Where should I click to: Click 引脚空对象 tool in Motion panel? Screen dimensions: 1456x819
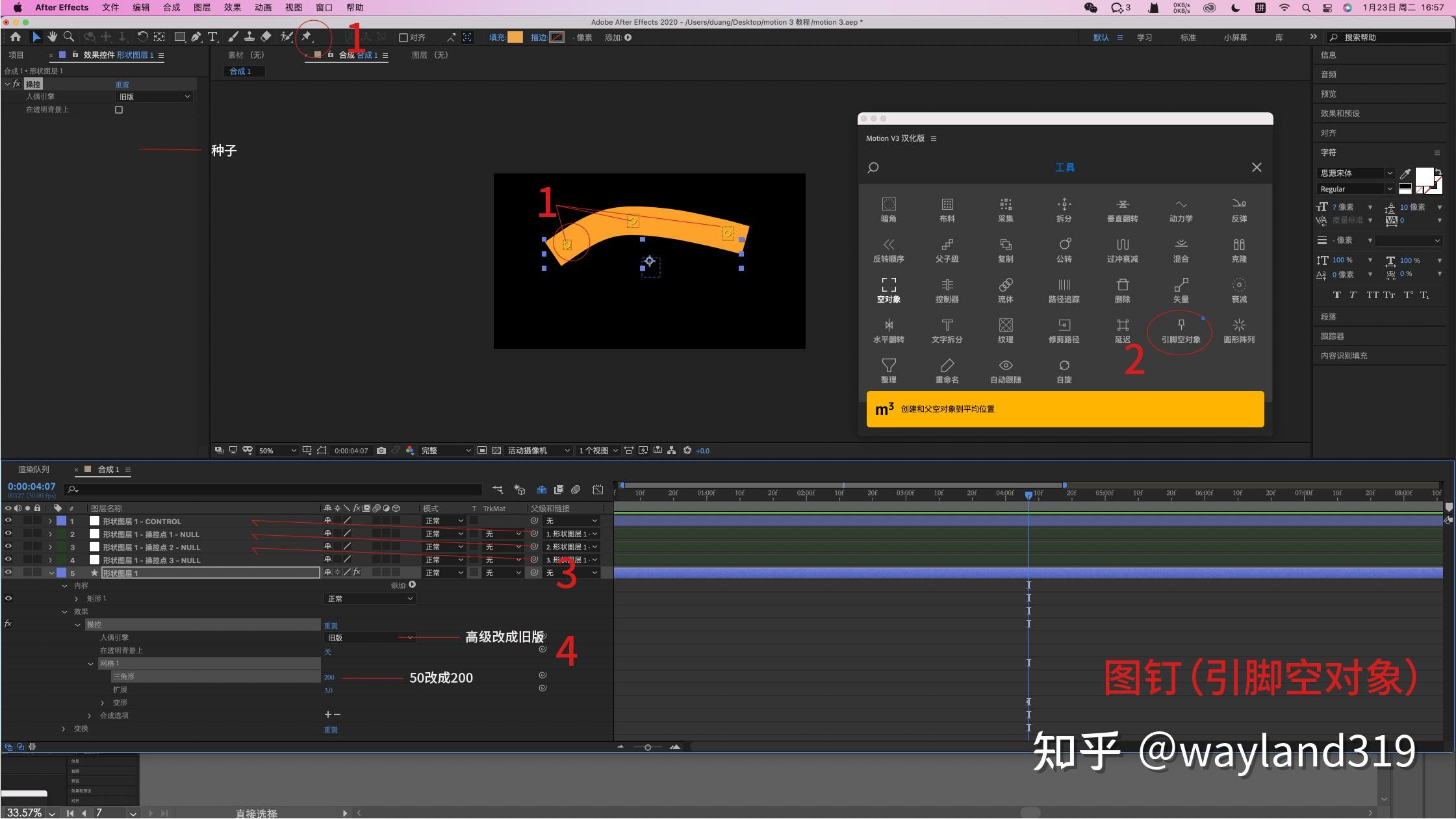[1181, 331]
